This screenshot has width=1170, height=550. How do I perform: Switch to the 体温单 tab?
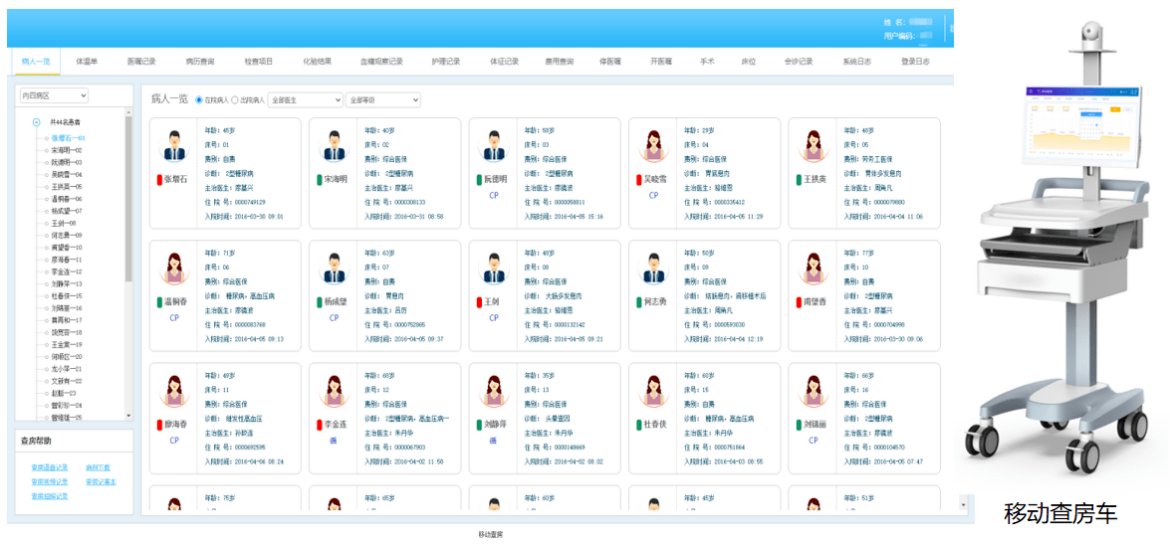click(x=87, y=61)
